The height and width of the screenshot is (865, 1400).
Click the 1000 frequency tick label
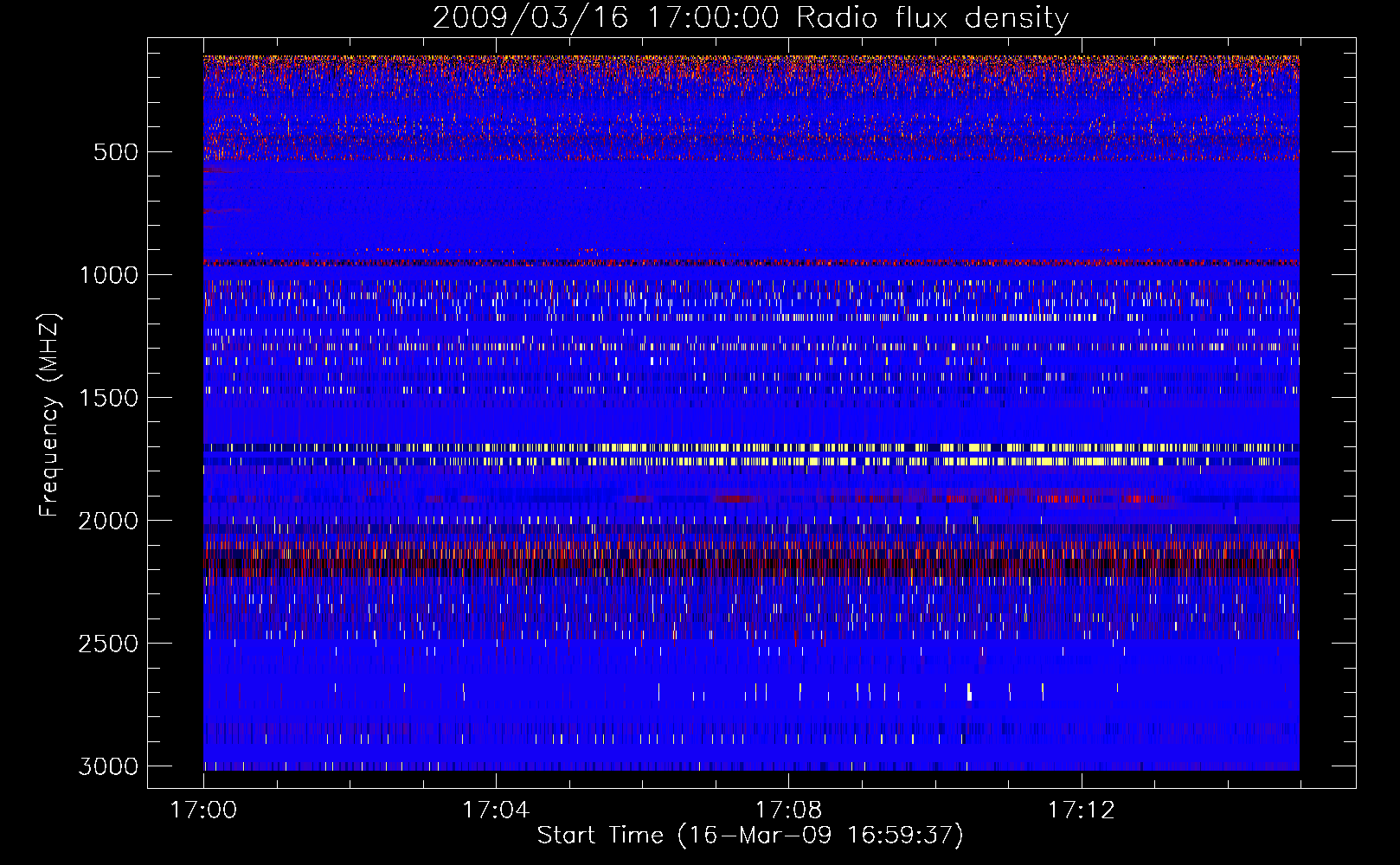point(109,275)
